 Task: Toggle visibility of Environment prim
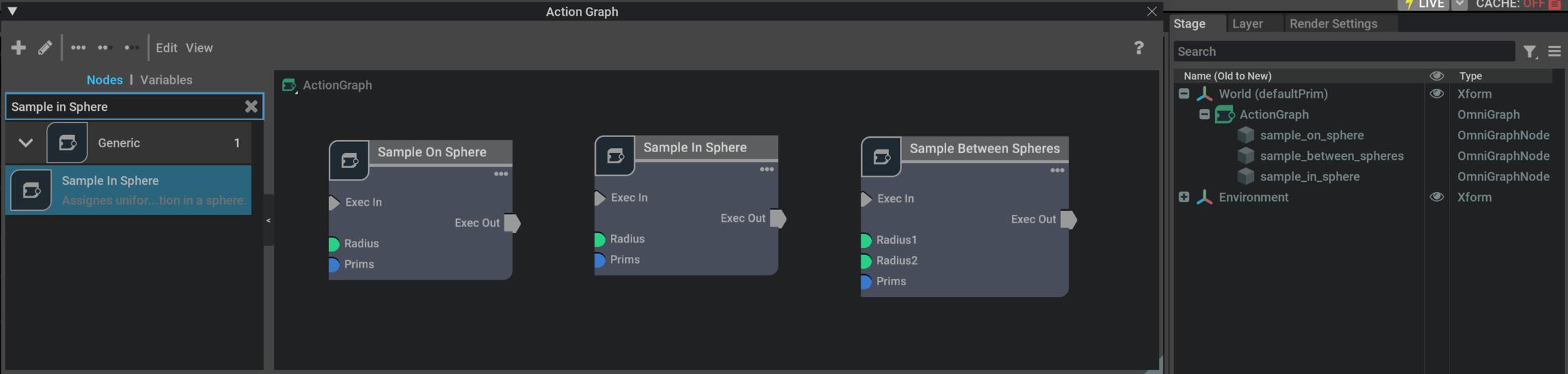tap(1436, 197)
